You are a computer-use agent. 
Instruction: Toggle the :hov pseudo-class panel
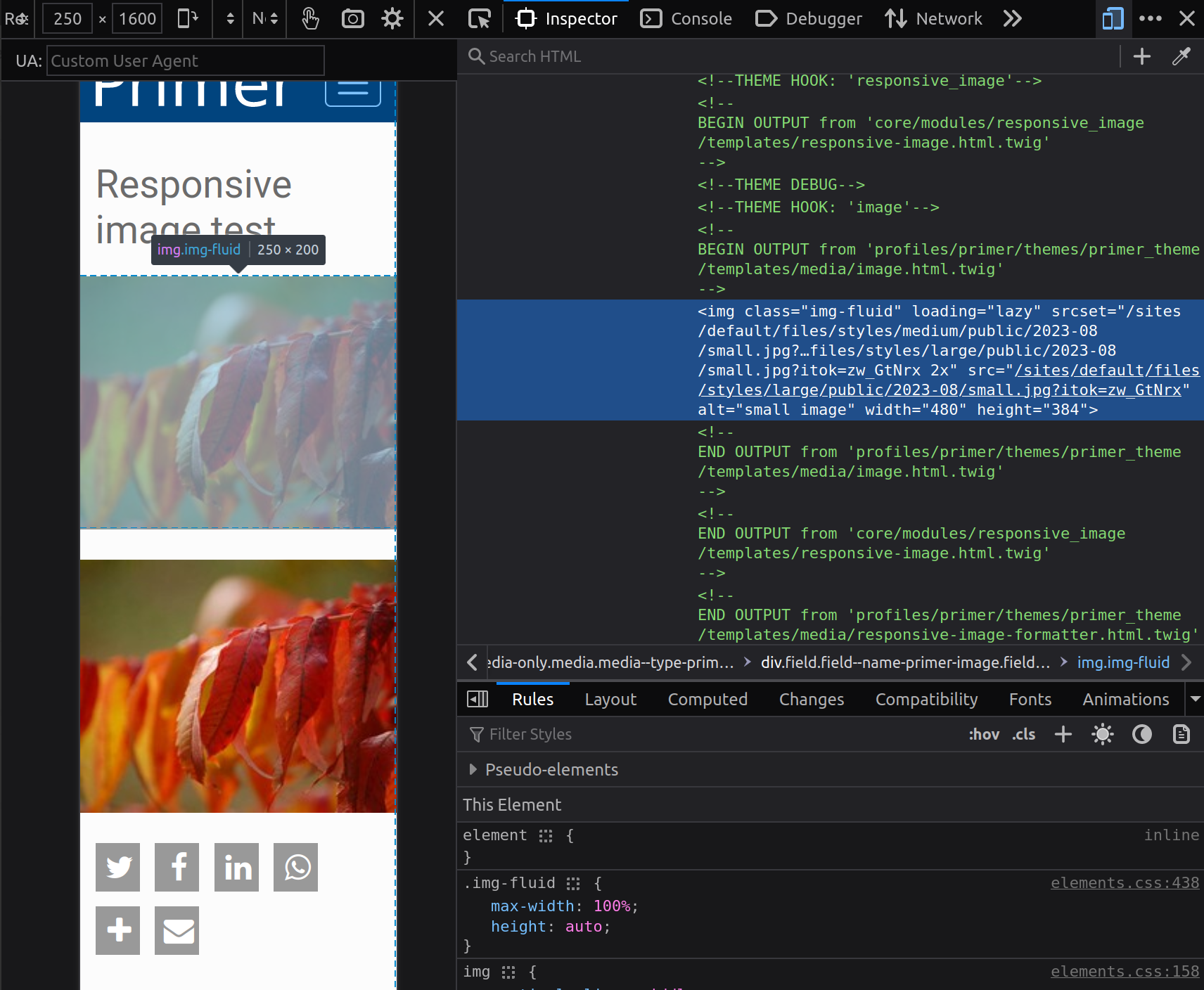click(x=985, y=734)
